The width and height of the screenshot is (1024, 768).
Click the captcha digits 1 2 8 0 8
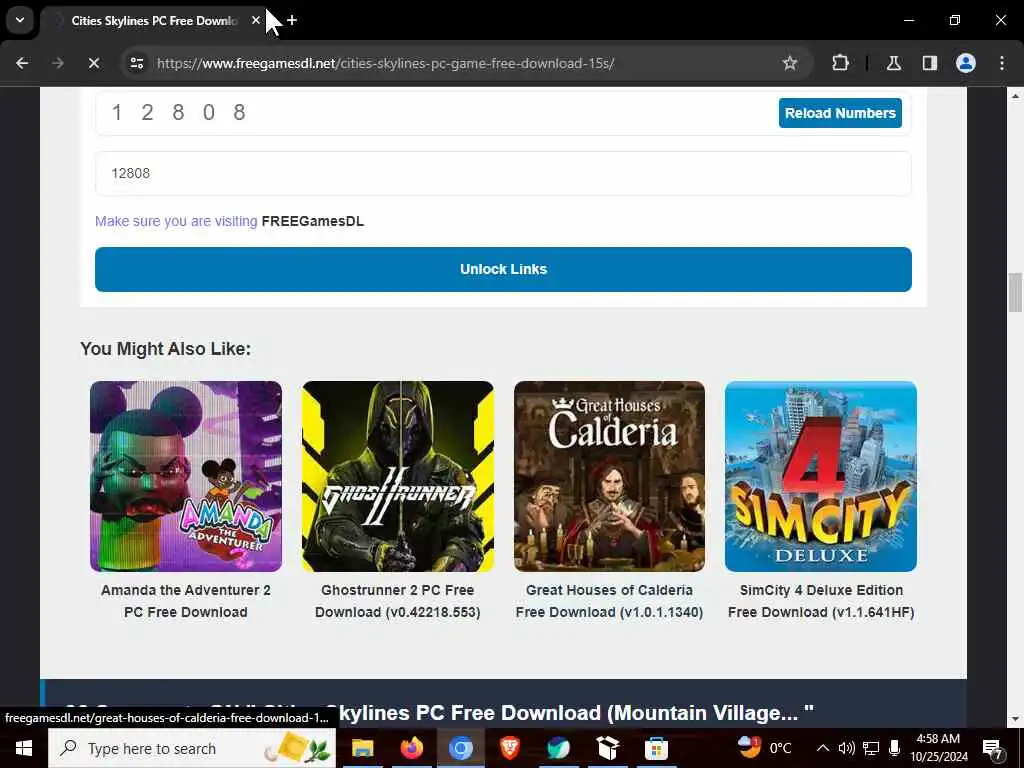(178, 112)
